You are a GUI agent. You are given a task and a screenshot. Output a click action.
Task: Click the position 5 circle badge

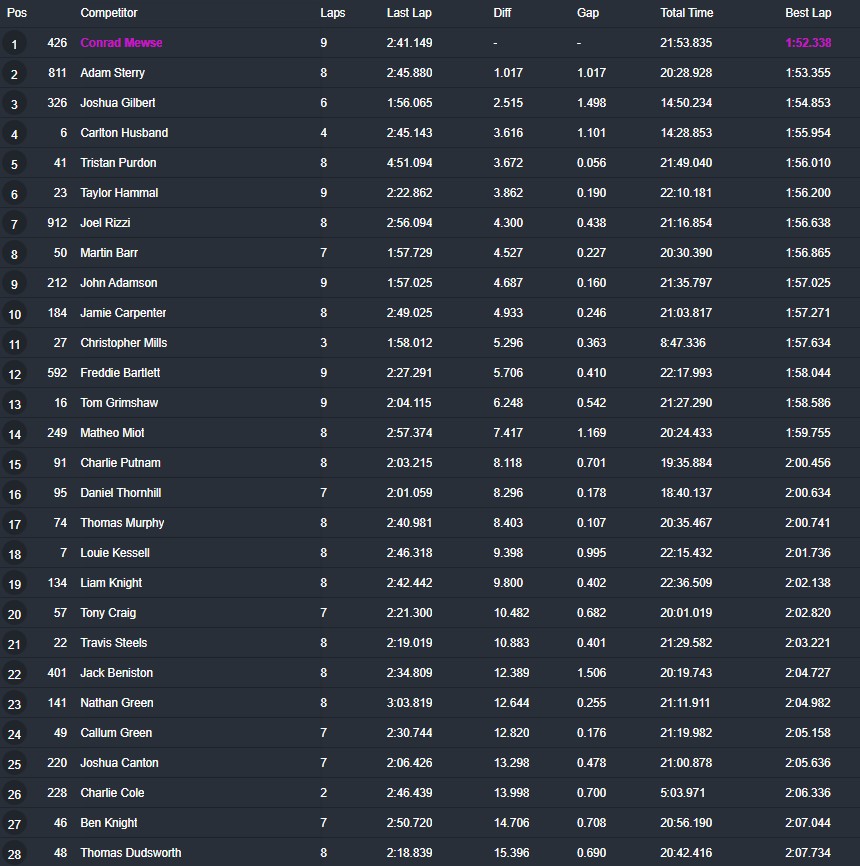coord(14,164)
